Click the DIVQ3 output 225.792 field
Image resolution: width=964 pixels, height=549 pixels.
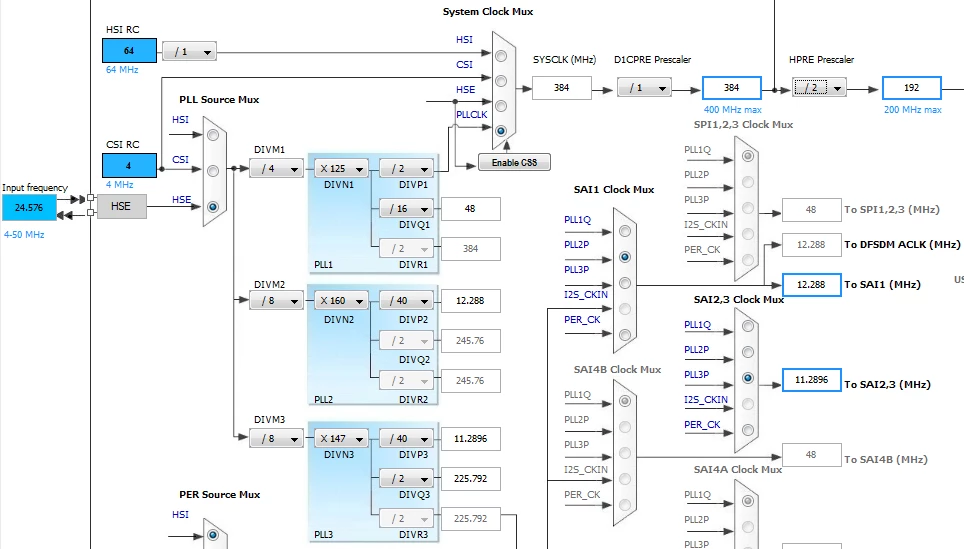click(x=470, y=478)
